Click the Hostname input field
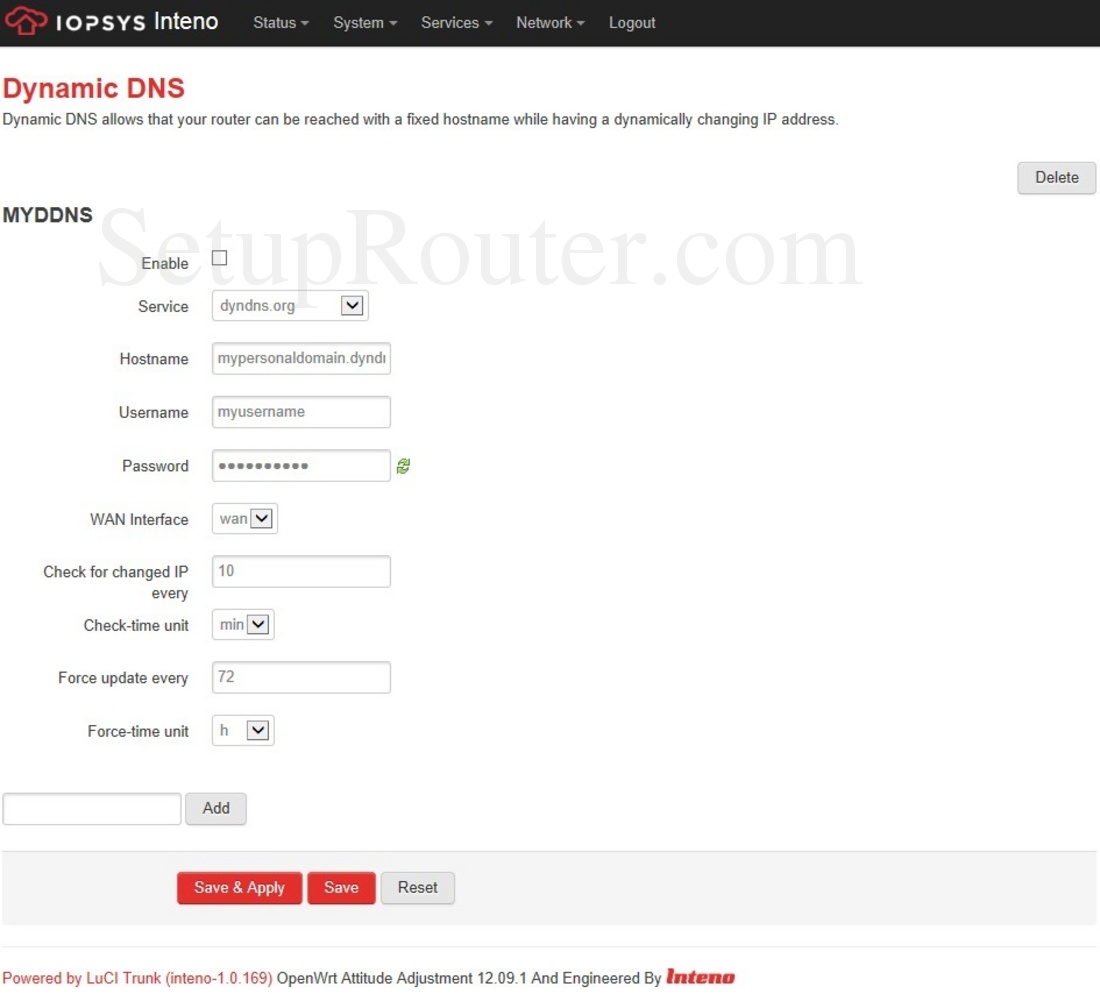The width and height of the screenshot is (1100, 994). [x=301, y=359]
